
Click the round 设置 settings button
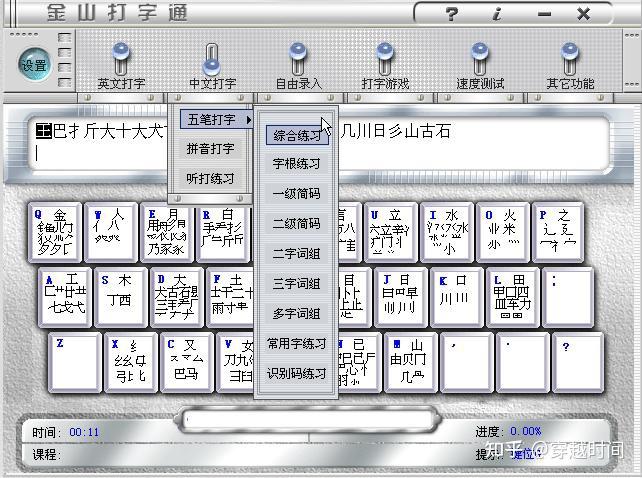click(35, 64)
